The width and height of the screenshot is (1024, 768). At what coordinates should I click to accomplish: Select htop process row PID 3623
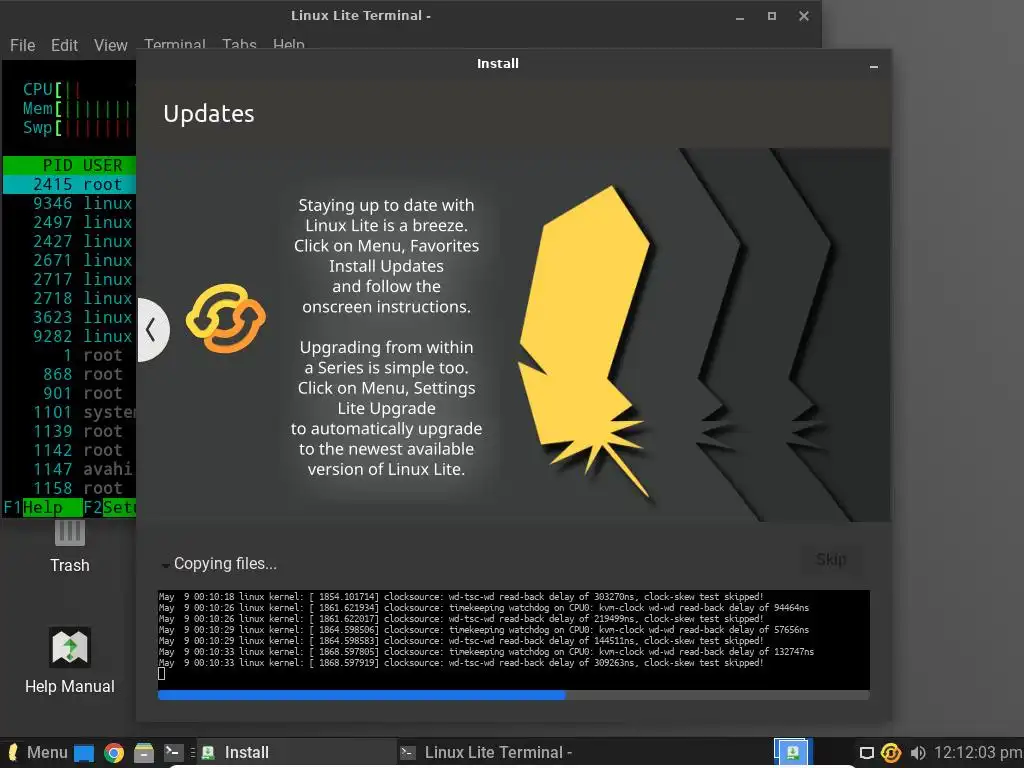(x=69, y=317)
